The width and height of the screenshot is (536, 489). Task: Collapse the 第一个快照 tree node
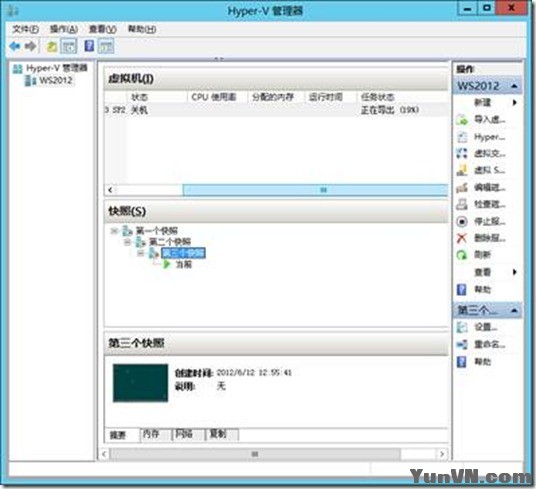click(x=114, y=231)
